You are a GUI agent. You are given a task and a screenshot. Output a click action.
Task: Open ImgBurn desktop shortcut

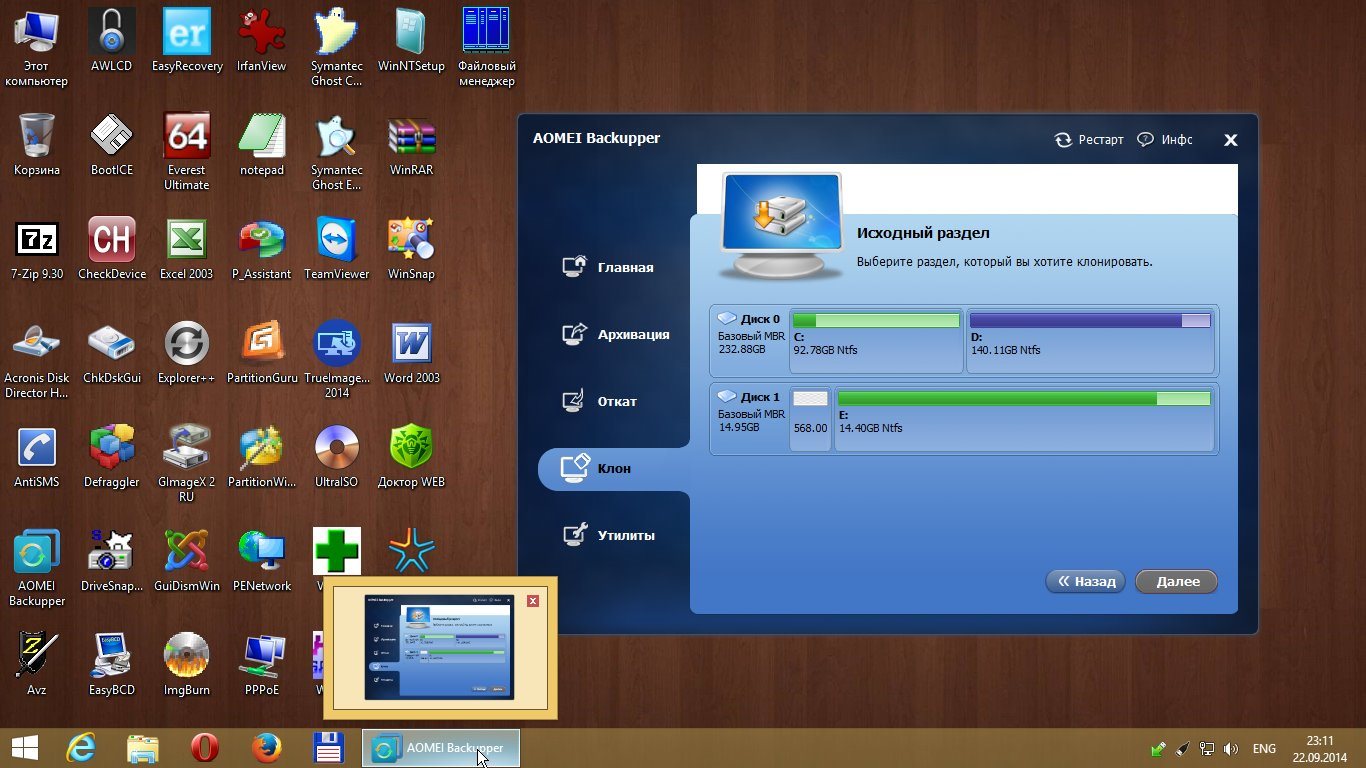187,665
